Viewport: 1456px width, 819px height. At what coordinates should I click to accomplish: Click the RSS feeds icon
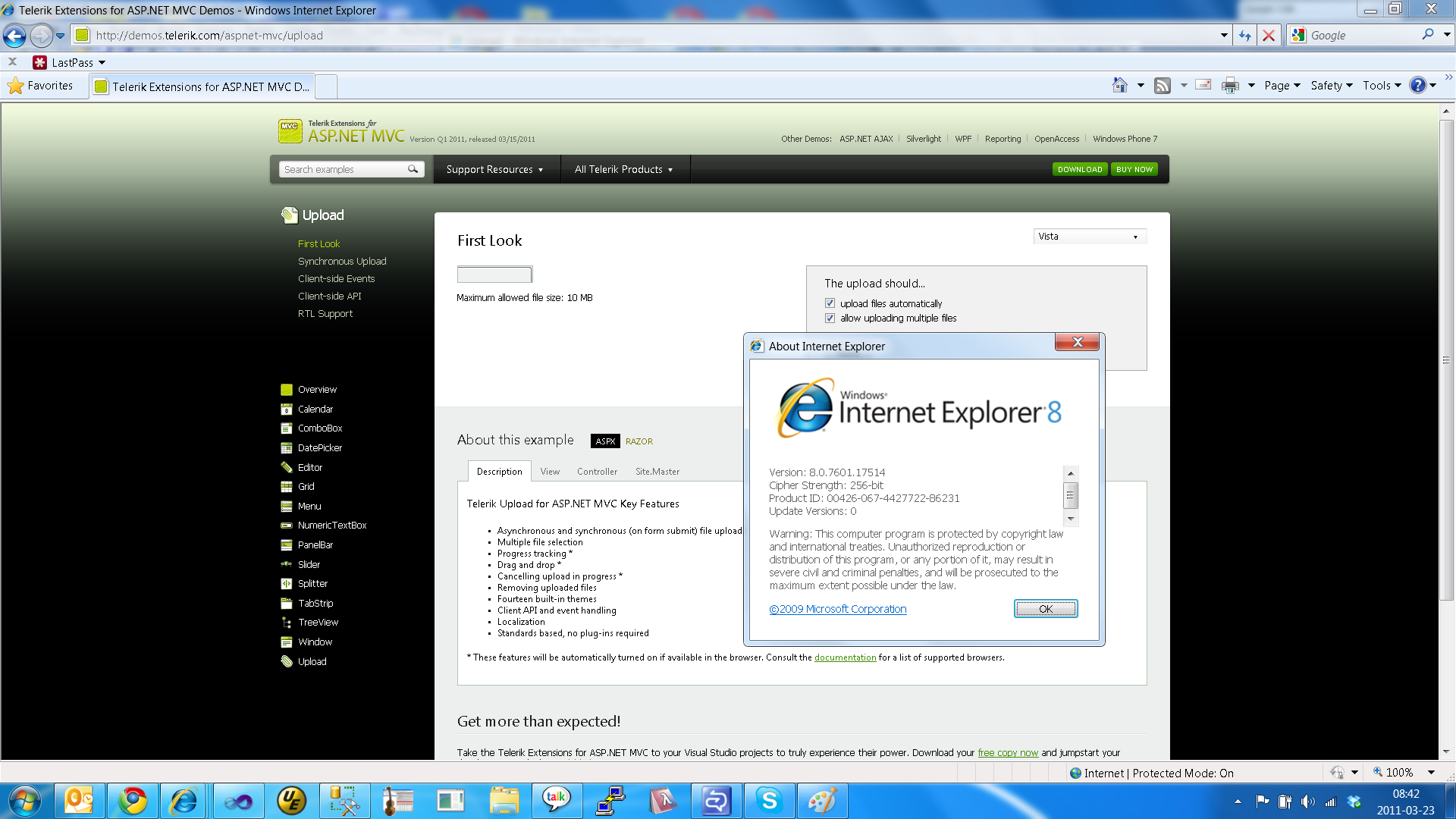pos(1162,86)
